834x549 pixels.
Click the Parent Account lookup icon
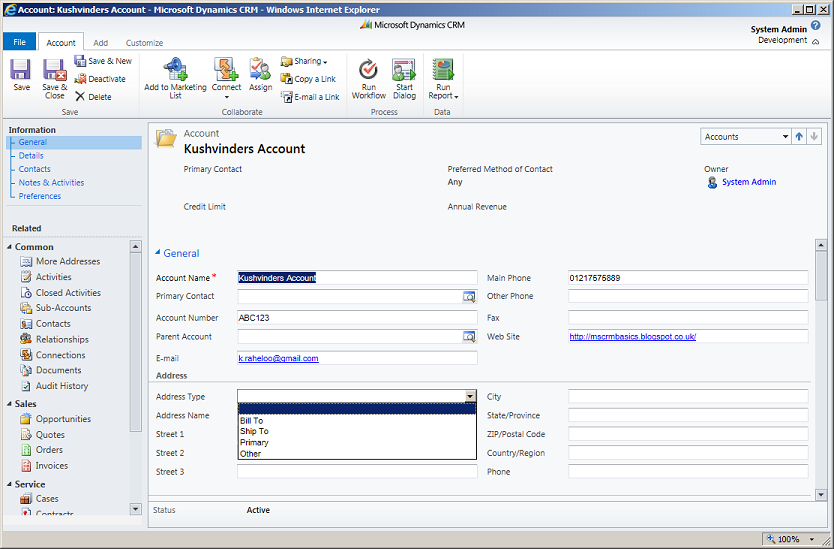[469, 337]
